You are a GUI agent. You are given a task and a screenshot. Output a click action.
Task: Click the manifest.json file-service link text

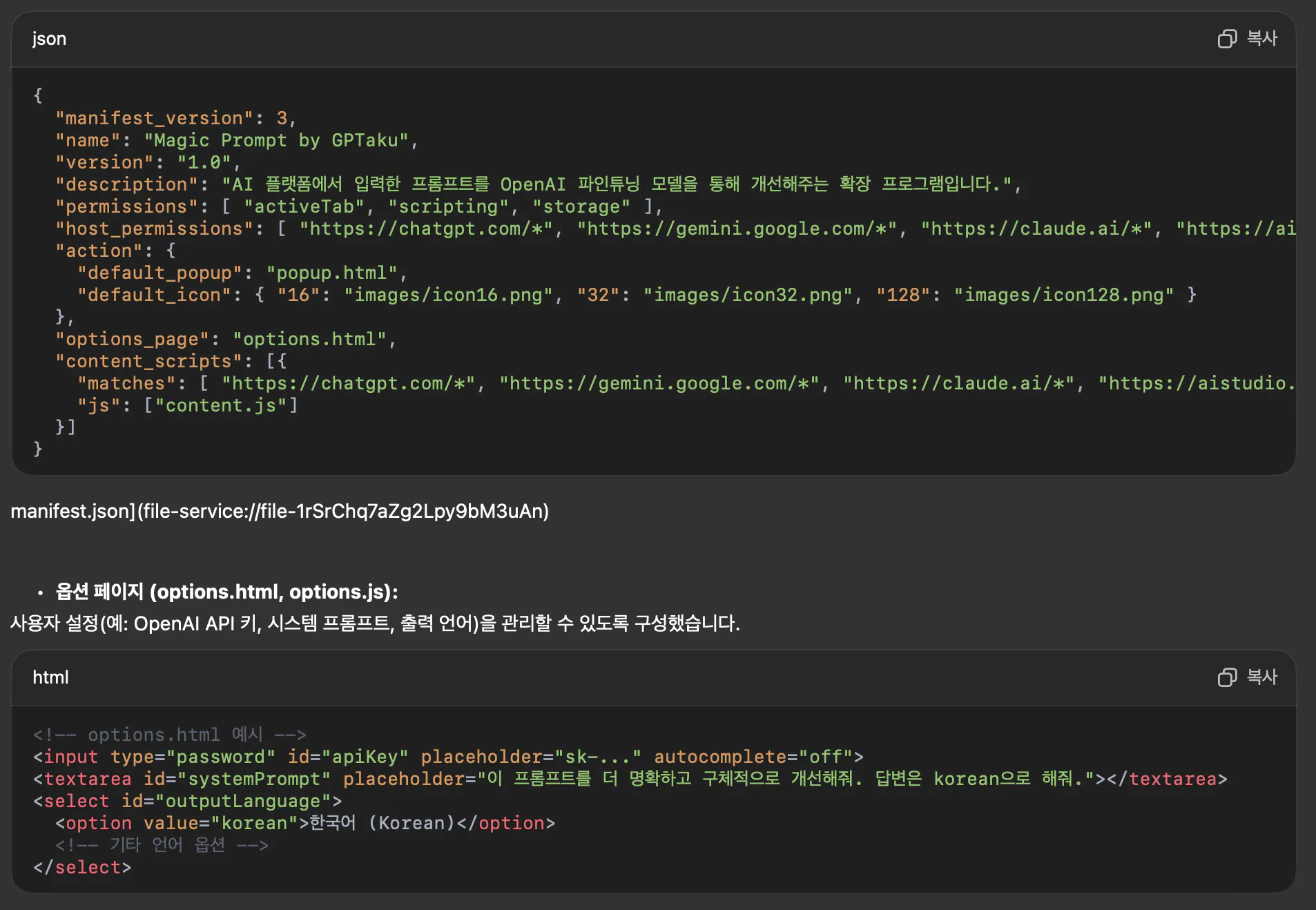click(x=280, y=512)
